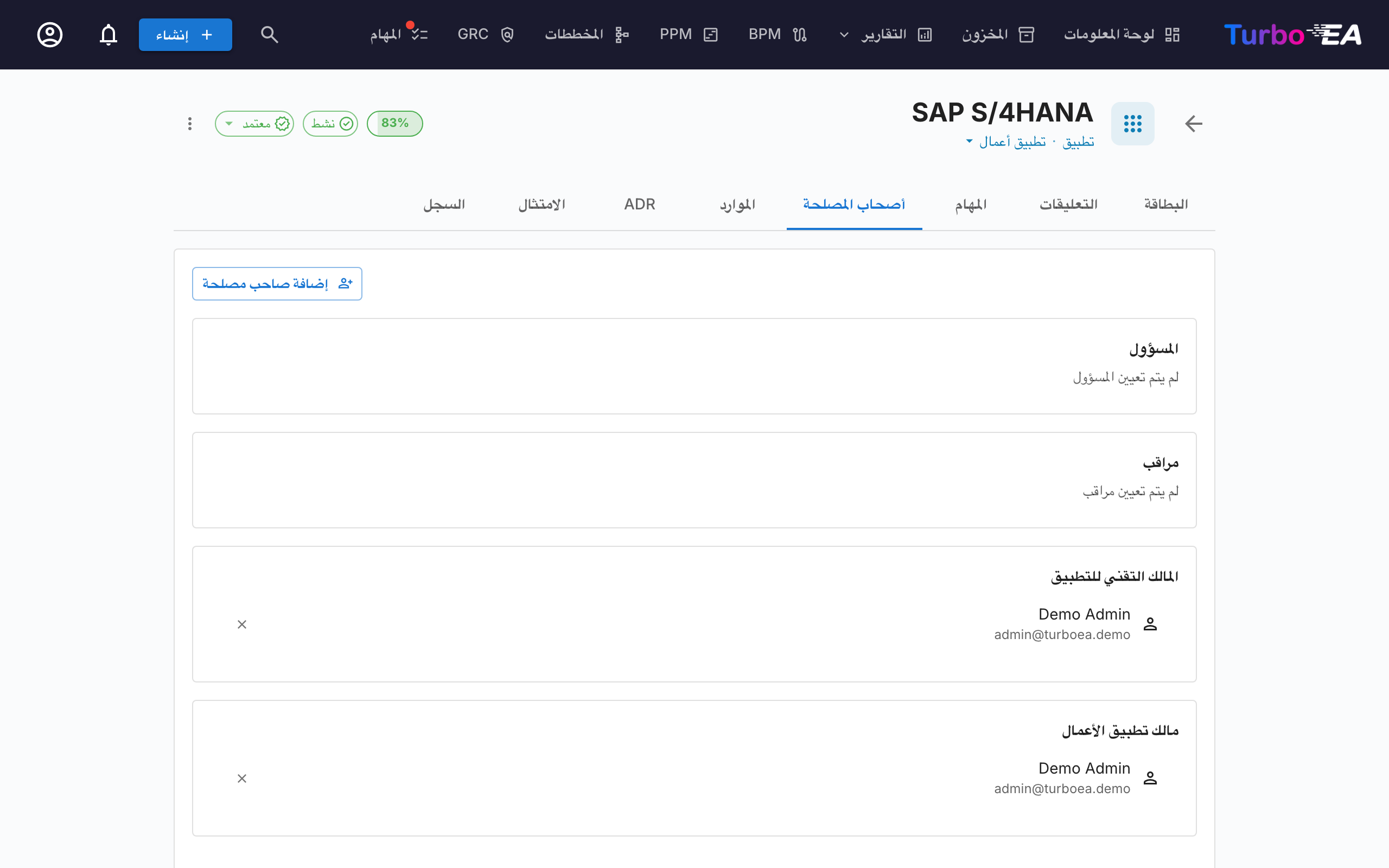Image resolution: width=1389 pixels, height=868 pixels.
Task: Click "لم يتم تعيين المسؤول" text
Action: pyautogui.click(x=1125, y=377)
